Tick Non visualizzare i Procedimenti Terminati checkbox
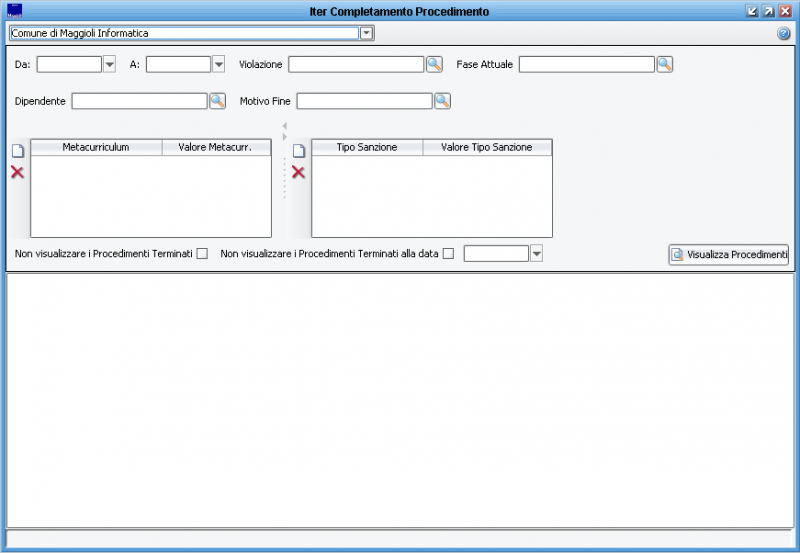This screenshot has width=800, height=553. point(202,254)
